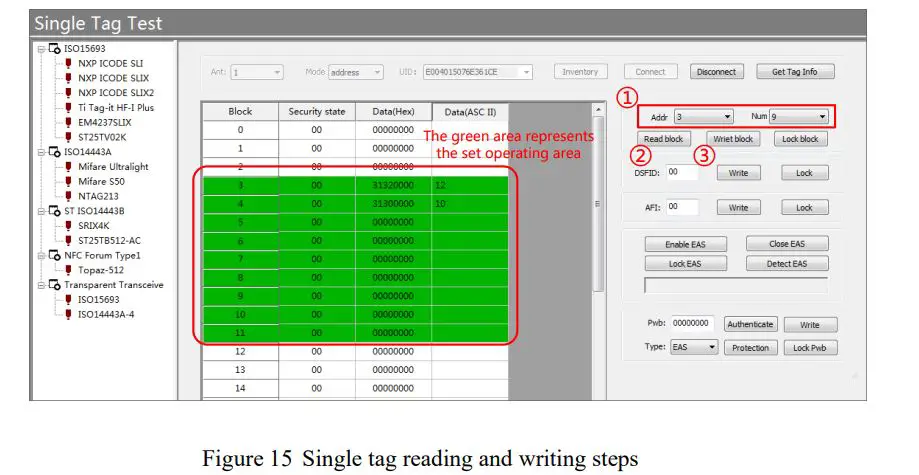Select Topaz-512 tag entry
Viewport: 919px width, 475px height.
(101, 270)
